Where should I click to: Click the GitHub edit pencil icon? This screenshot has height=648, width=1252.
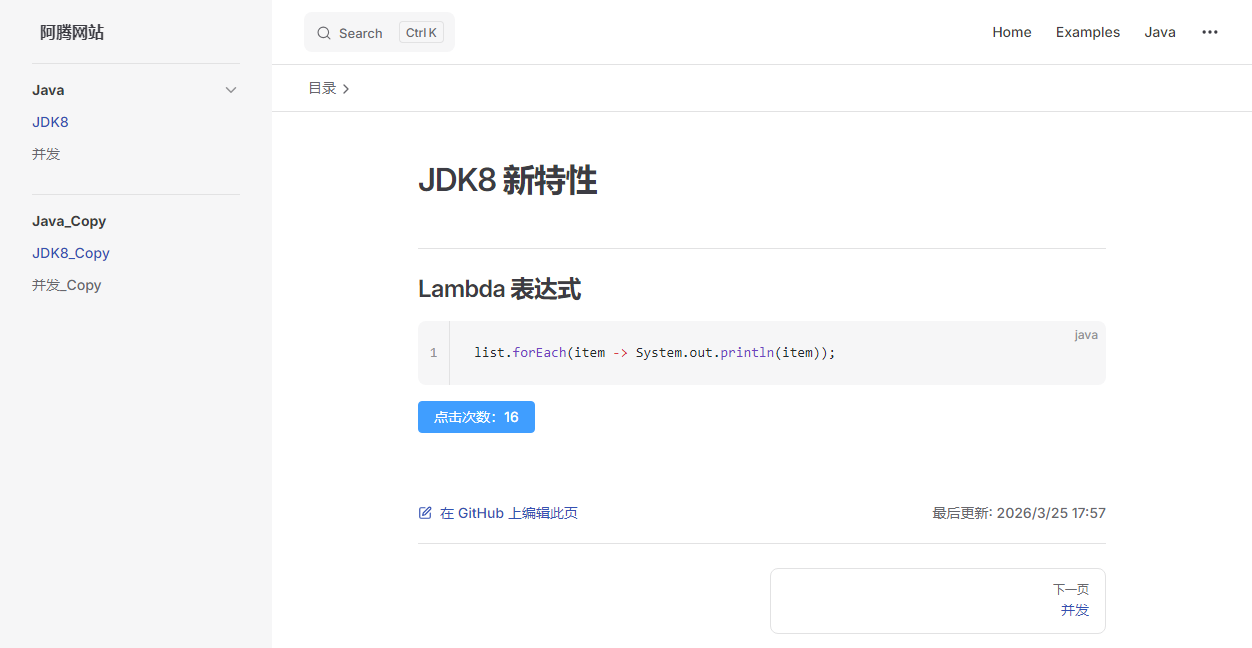pyautogui.click(x=425, y=513)
